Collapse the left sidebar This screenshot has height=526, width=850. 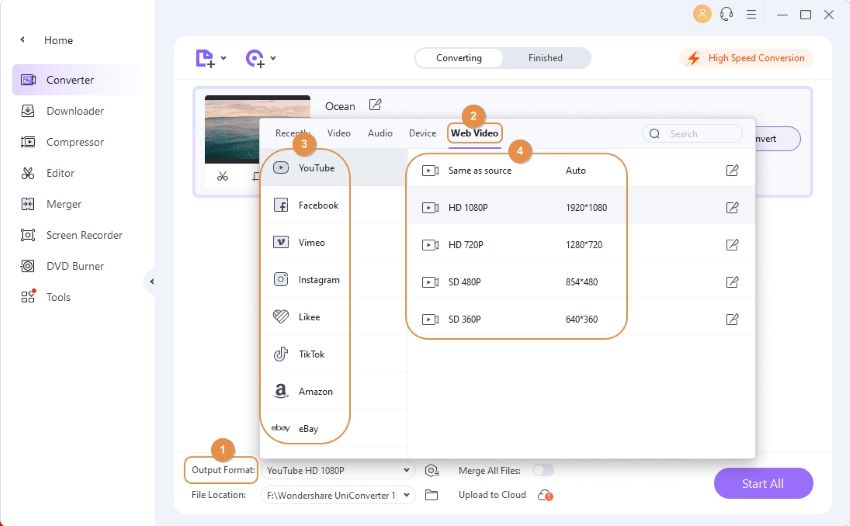coord(152,281)
